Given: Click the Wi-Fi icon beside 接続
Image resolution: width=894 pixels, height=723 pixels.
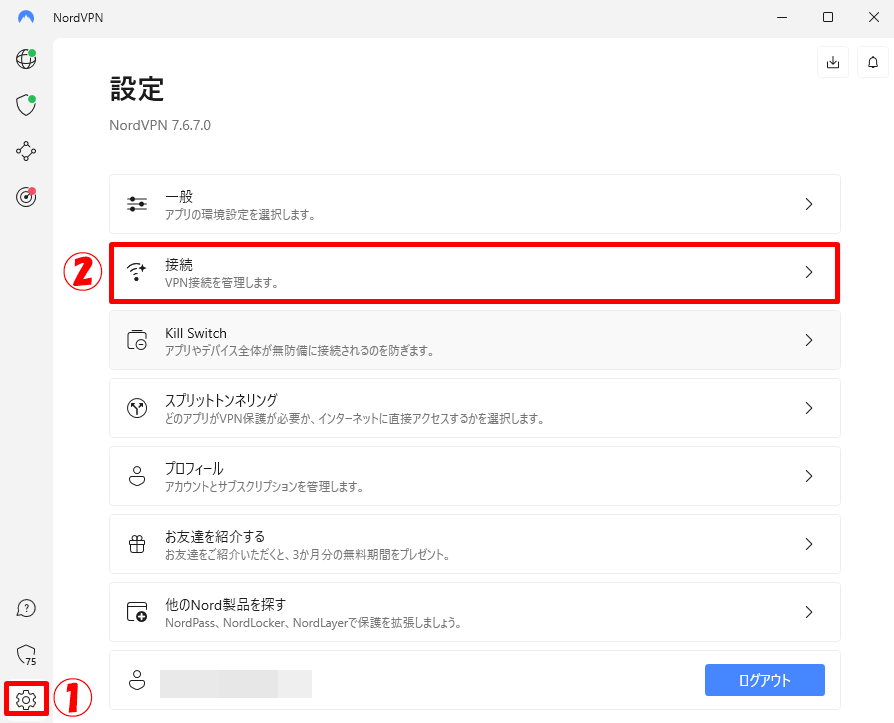Looking at the screenshot, I should 137,272.
